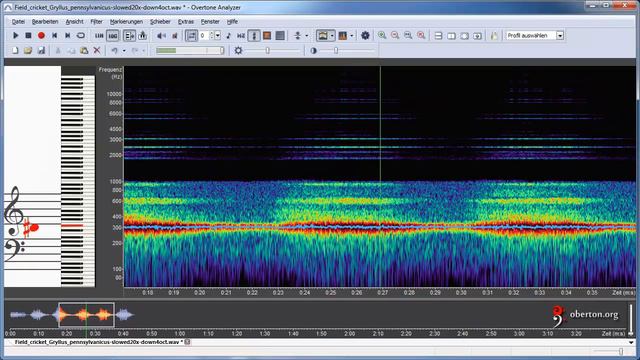Screen dimensions: 640x360
Task: Open the undo history dropdown arrow
Action: pos(124,51)
